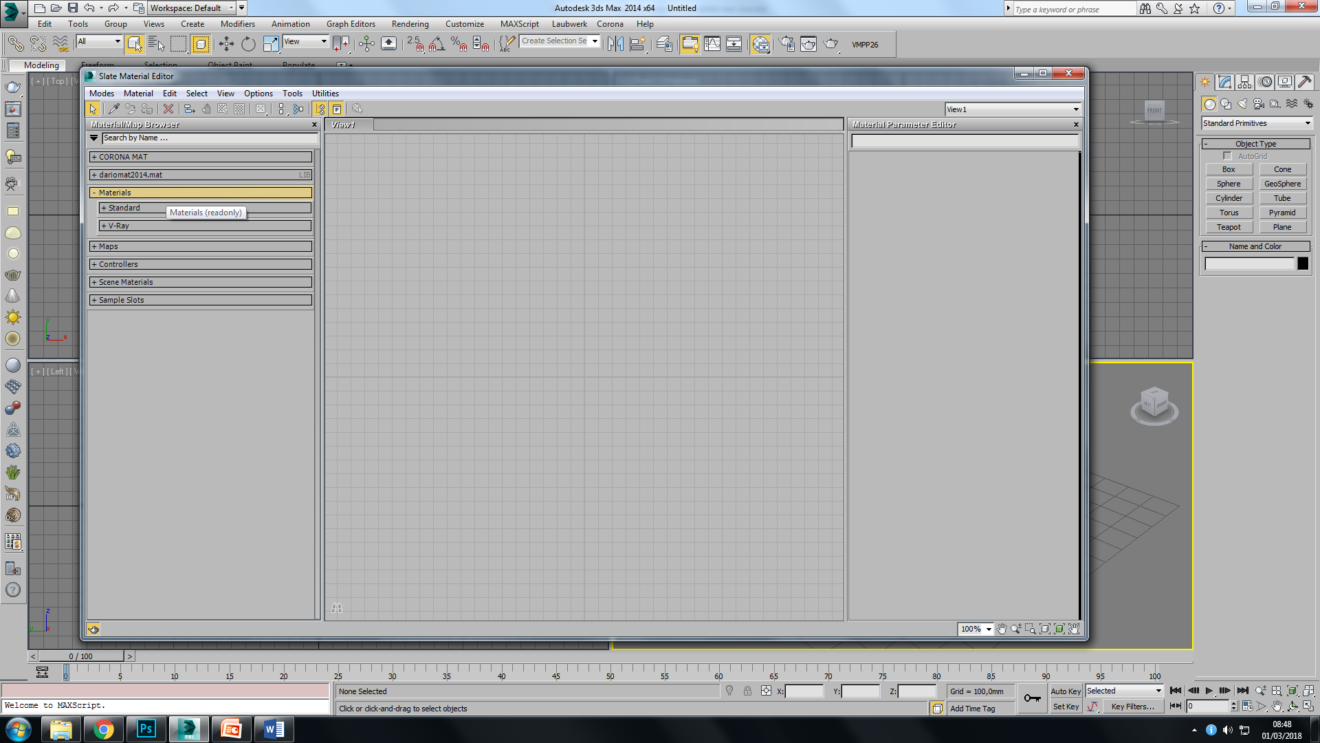Choose the Select and Scale tool
This screenshot has width=1320, height=743.
[270, 44]
